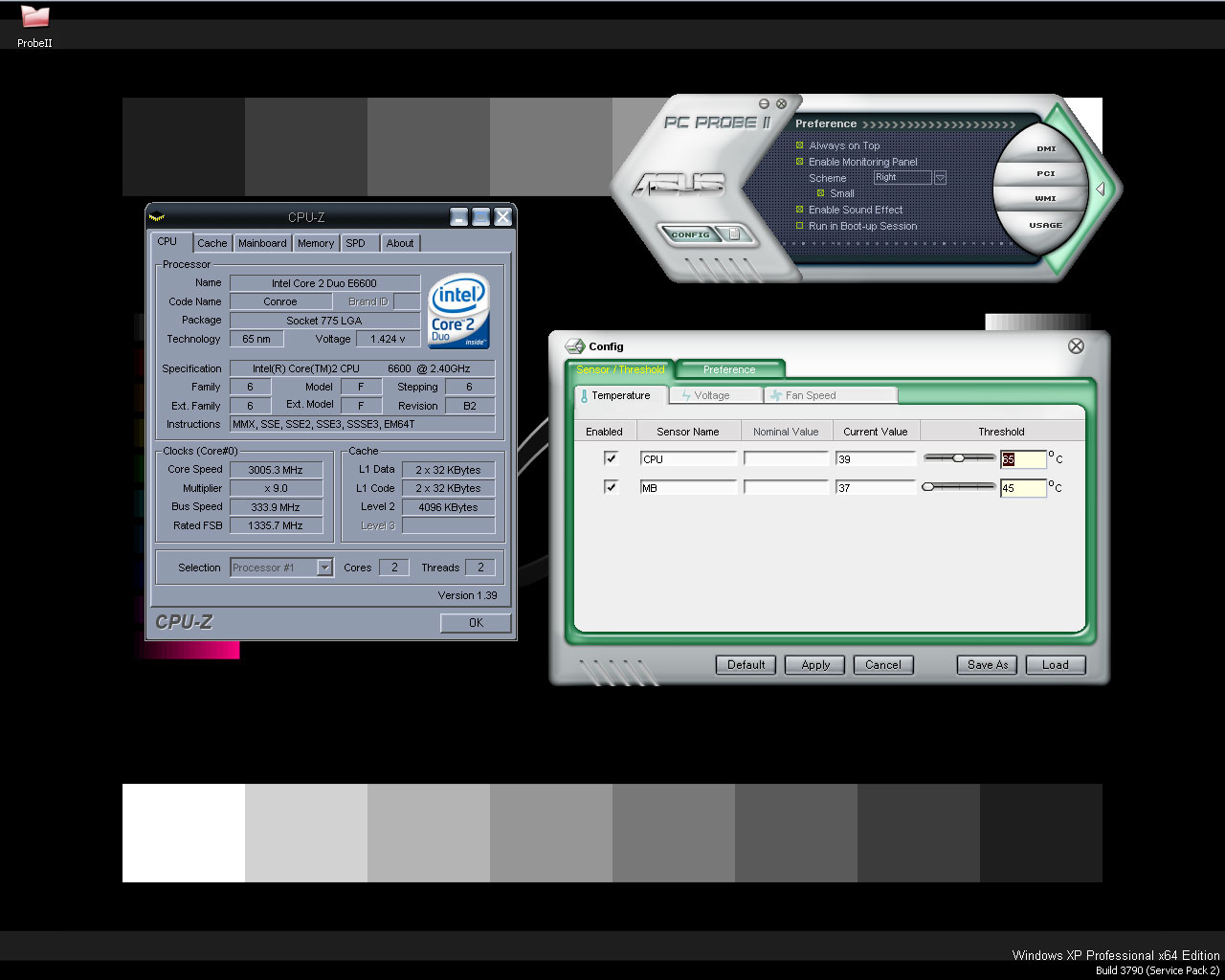The image size is (1225, 980).
Task: Open the Memory tab in CPU-Z
Action: click(x=316, y=243)
